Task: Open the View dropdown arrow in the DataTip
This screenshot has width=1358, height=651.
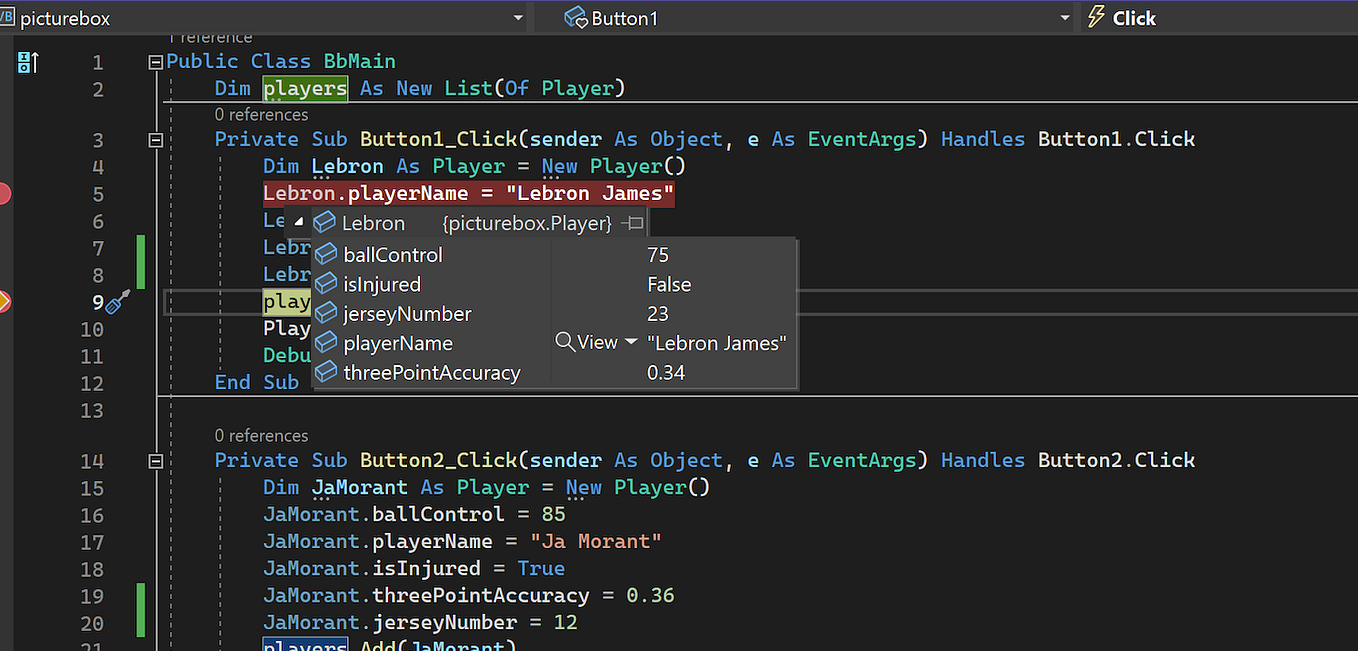Action: (630, 342)
